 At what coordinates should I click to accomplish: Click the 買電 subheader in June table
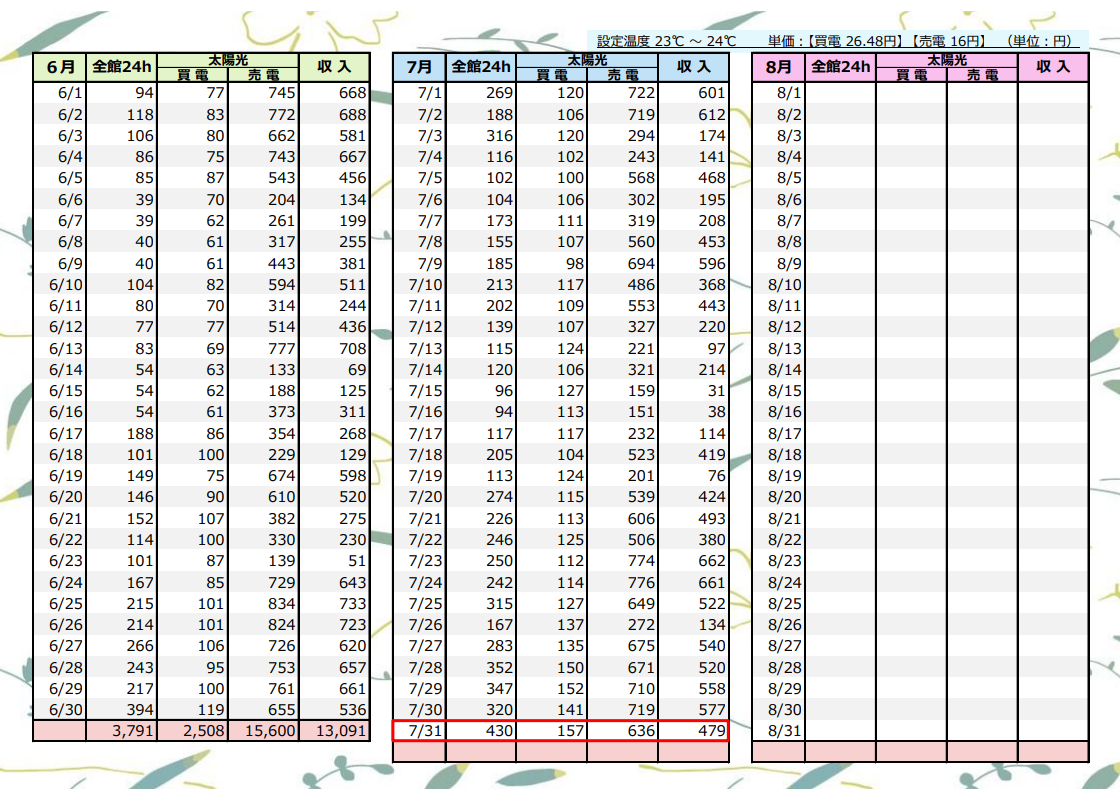[192, 75]
